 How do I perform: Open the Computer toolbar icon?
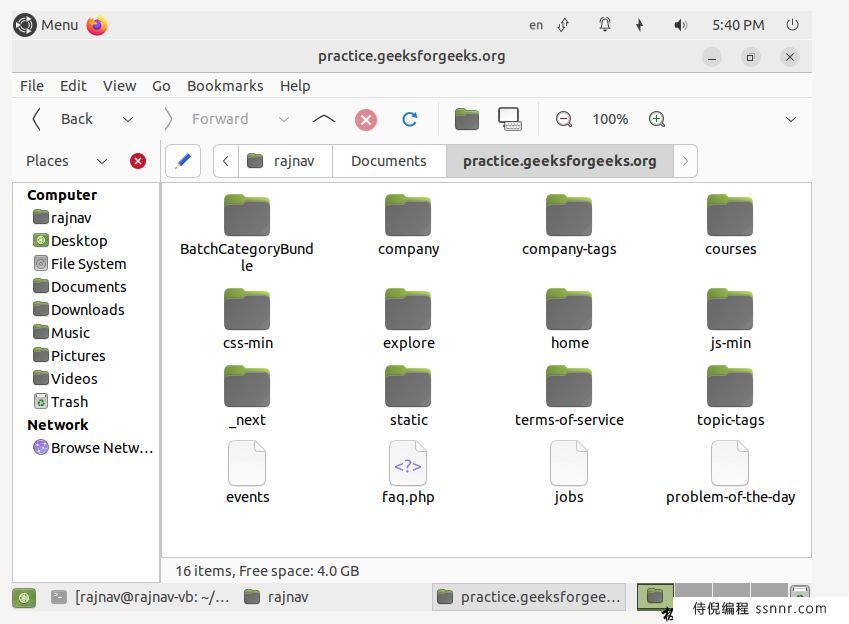(x=510, y=119)
